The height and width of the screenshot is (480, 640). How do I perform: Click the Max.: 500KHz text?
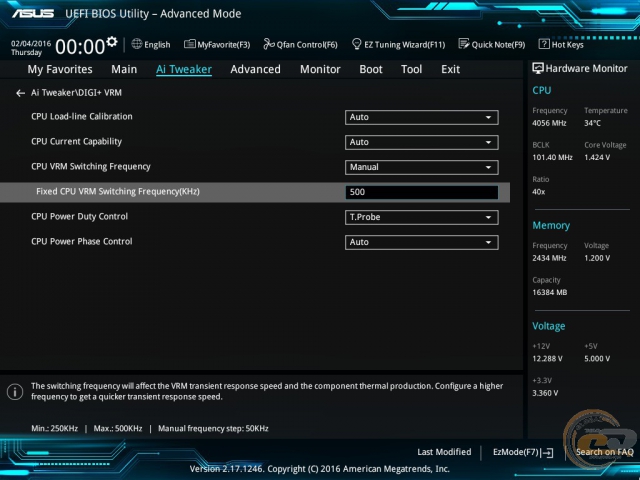118,429
